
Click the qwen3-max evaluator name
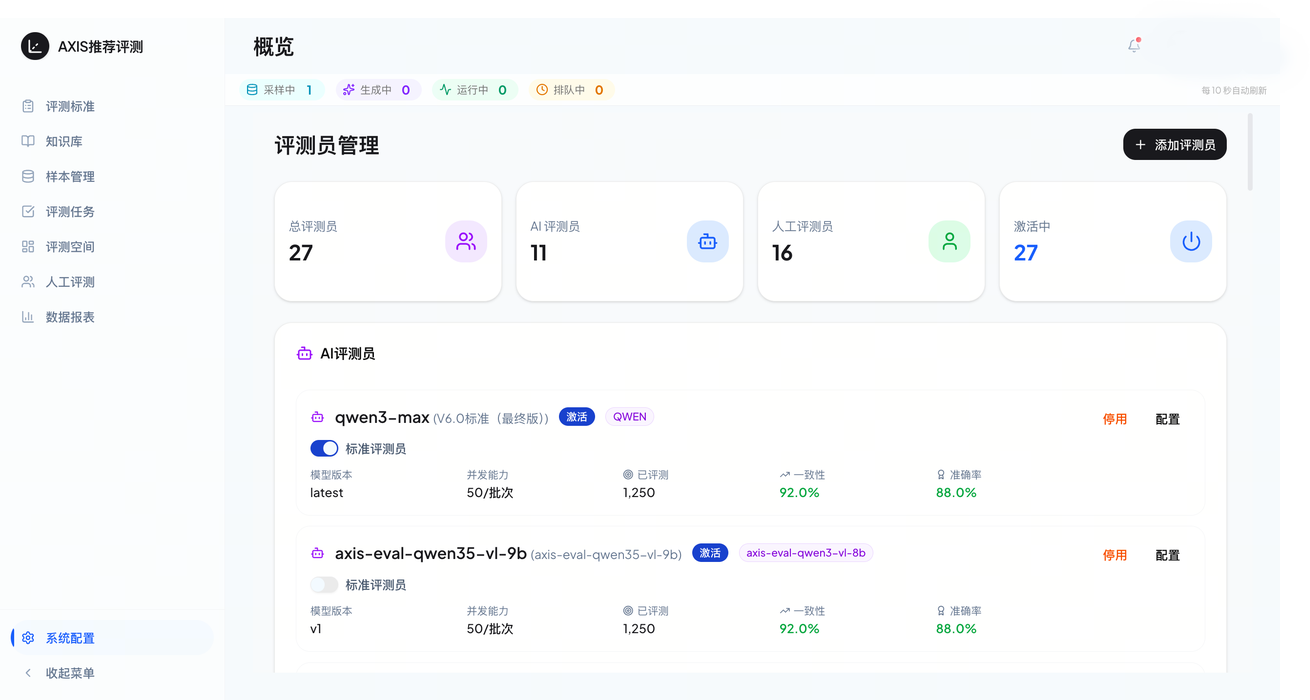pyautogui.click(x=382, y=417)
